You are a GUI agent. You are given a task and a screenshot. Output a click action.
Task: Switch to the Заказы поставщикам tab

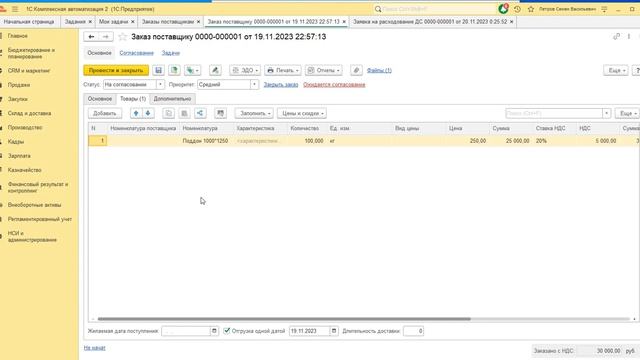click(168, 22)
